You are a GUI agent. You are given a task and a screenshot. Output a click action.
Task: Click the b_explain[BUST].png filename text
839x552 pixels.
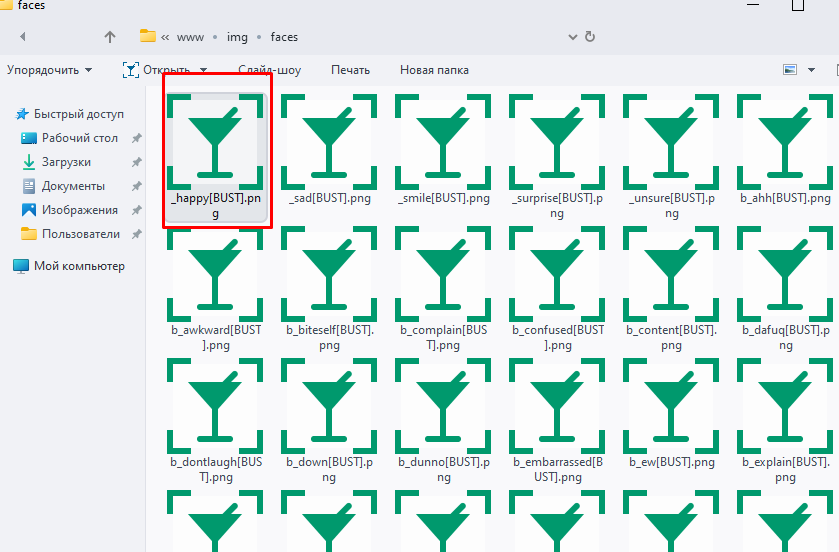coord(785,469)
